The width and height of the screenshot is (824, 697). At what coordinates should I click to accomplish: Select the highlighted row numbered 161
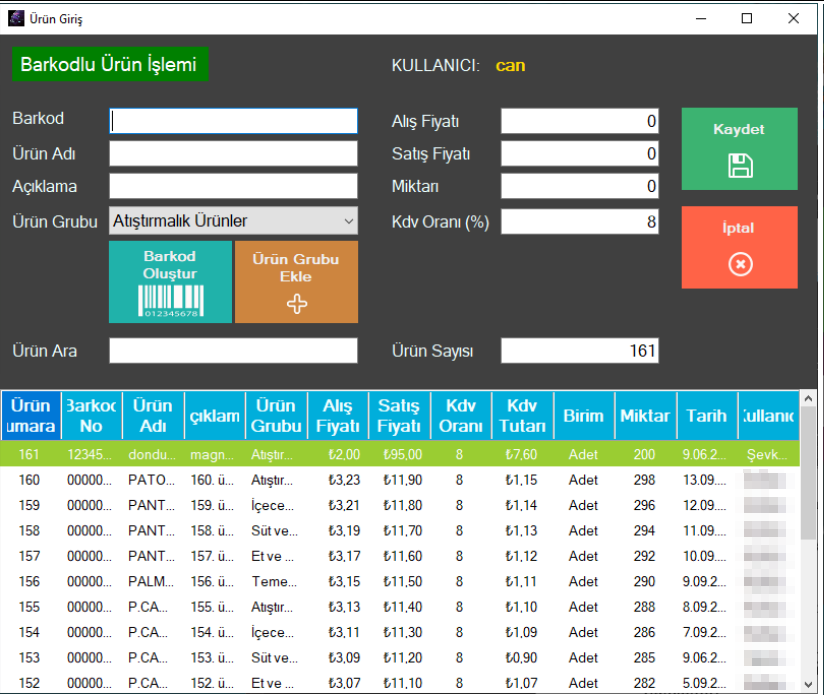(400, 454)
